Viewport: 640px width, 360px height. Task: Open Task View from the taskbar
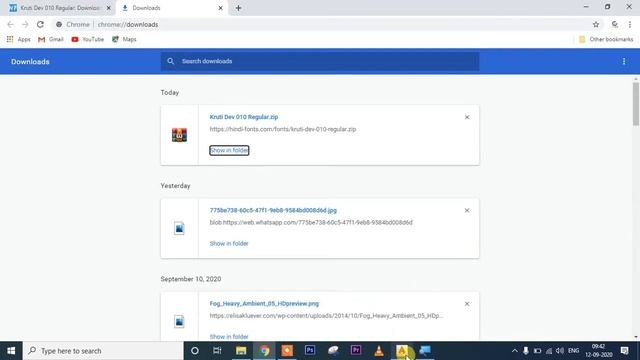[x=217, y=351]
